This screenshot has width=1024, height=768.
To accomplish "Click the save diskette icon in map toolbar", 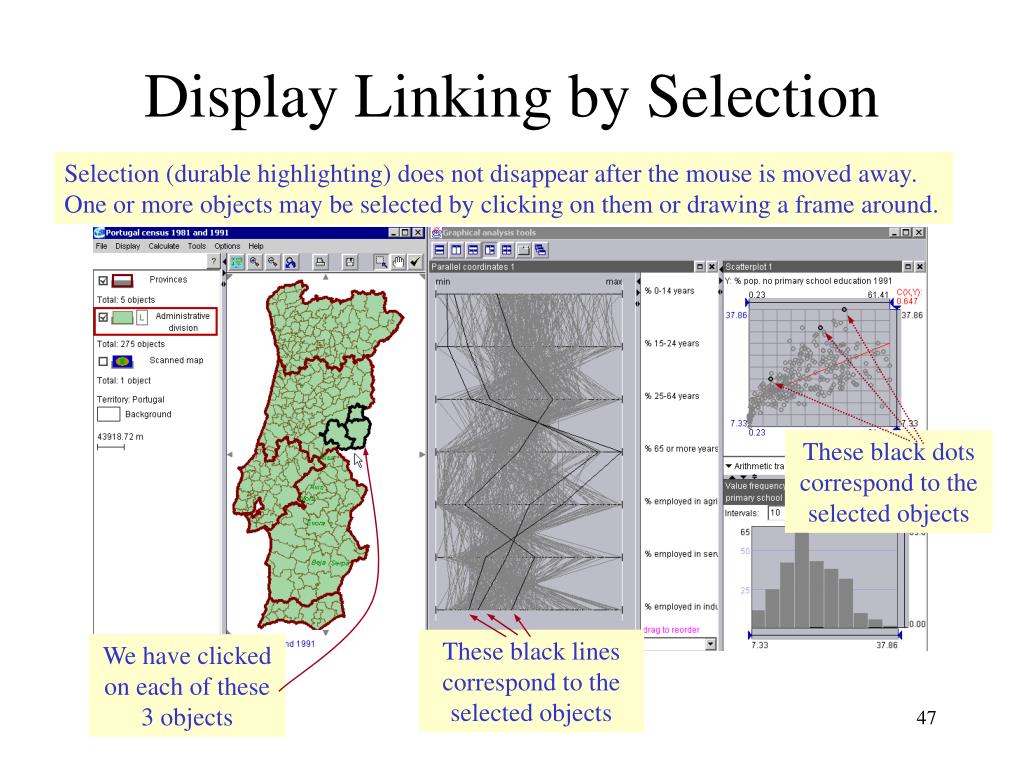I will pos(350,262).
